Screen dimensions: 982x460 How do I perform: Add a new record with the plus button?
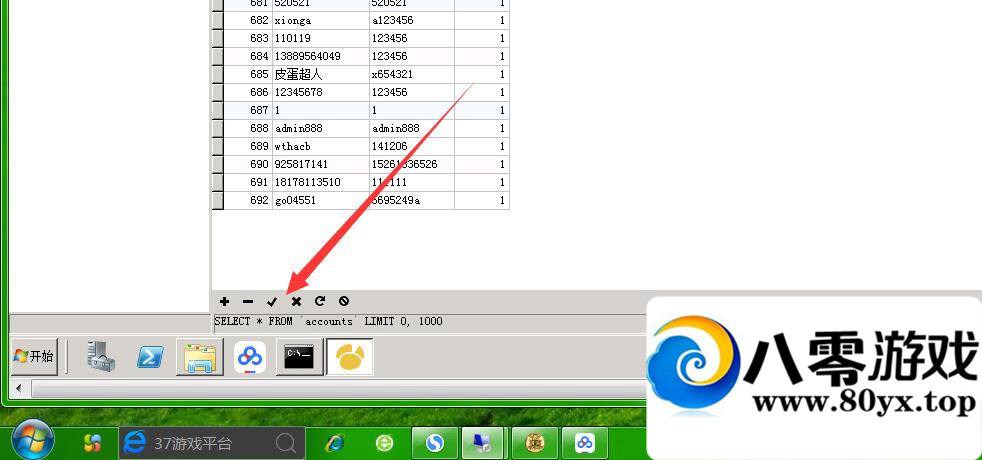point(224,301)
